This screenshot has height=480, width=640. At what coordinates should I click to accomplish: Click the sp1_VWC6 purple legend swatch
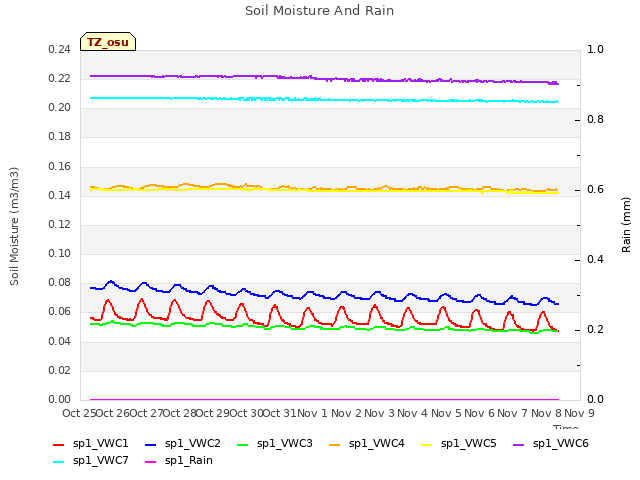[518, 445]
